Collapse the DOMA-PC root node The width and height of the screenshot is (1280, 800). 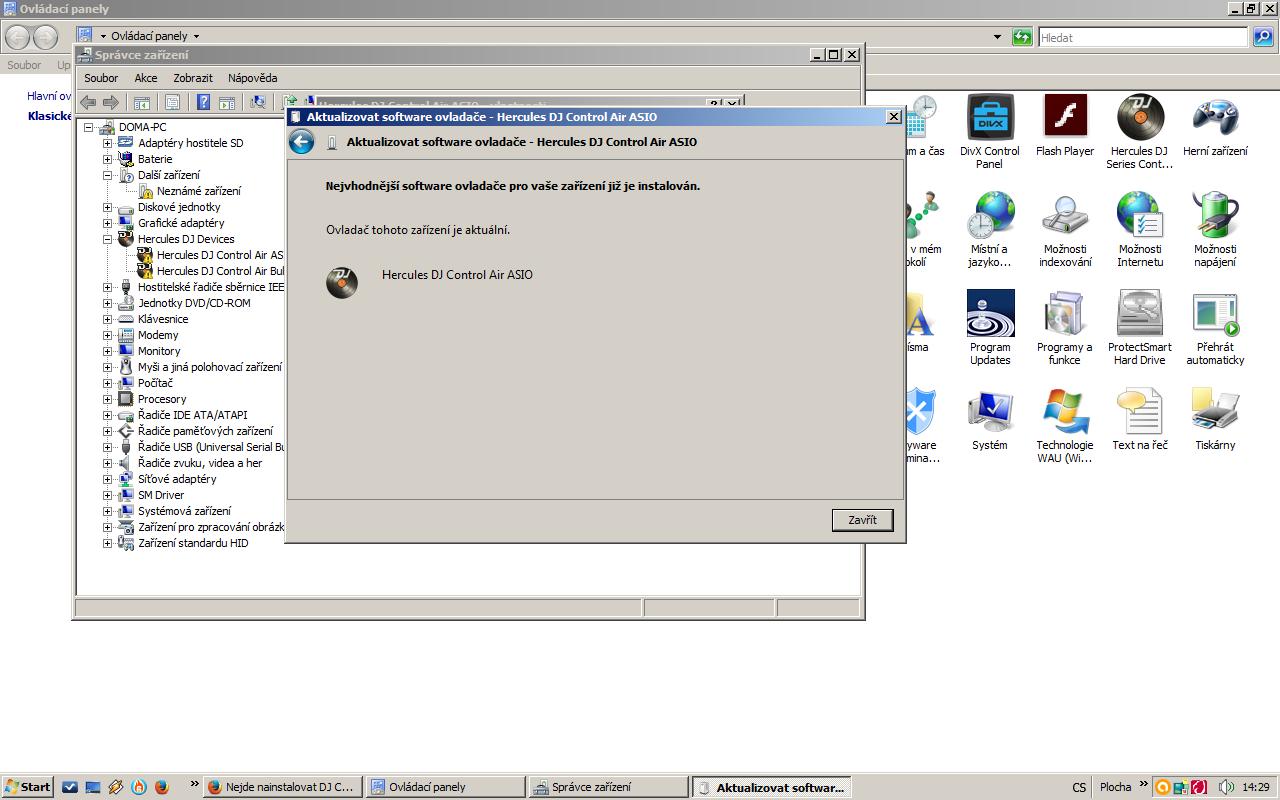pos(89,127)
